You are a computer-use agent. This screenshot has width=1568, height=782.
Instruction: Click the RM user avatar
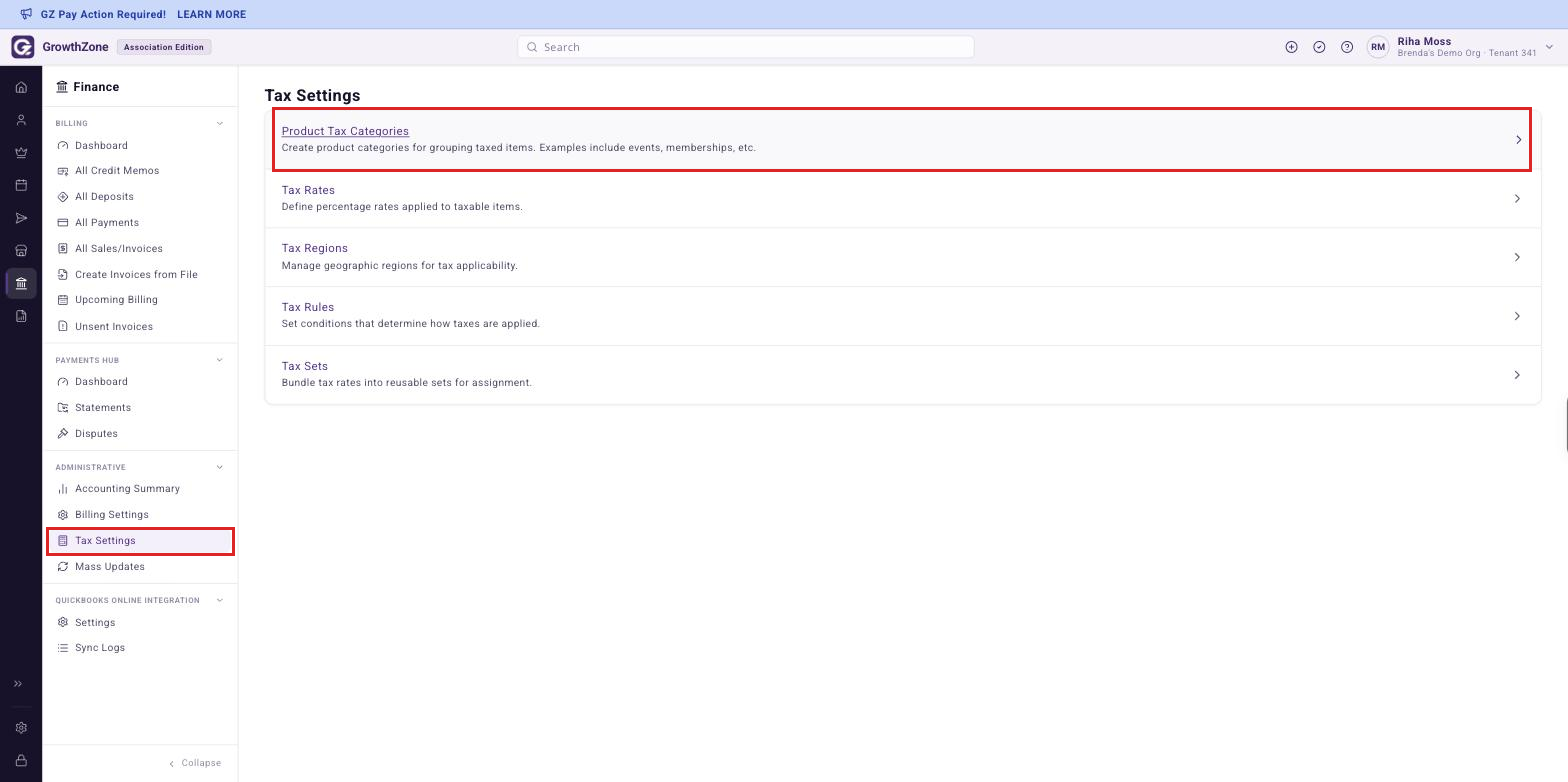pyautogui.click(x=1378, y=47)
